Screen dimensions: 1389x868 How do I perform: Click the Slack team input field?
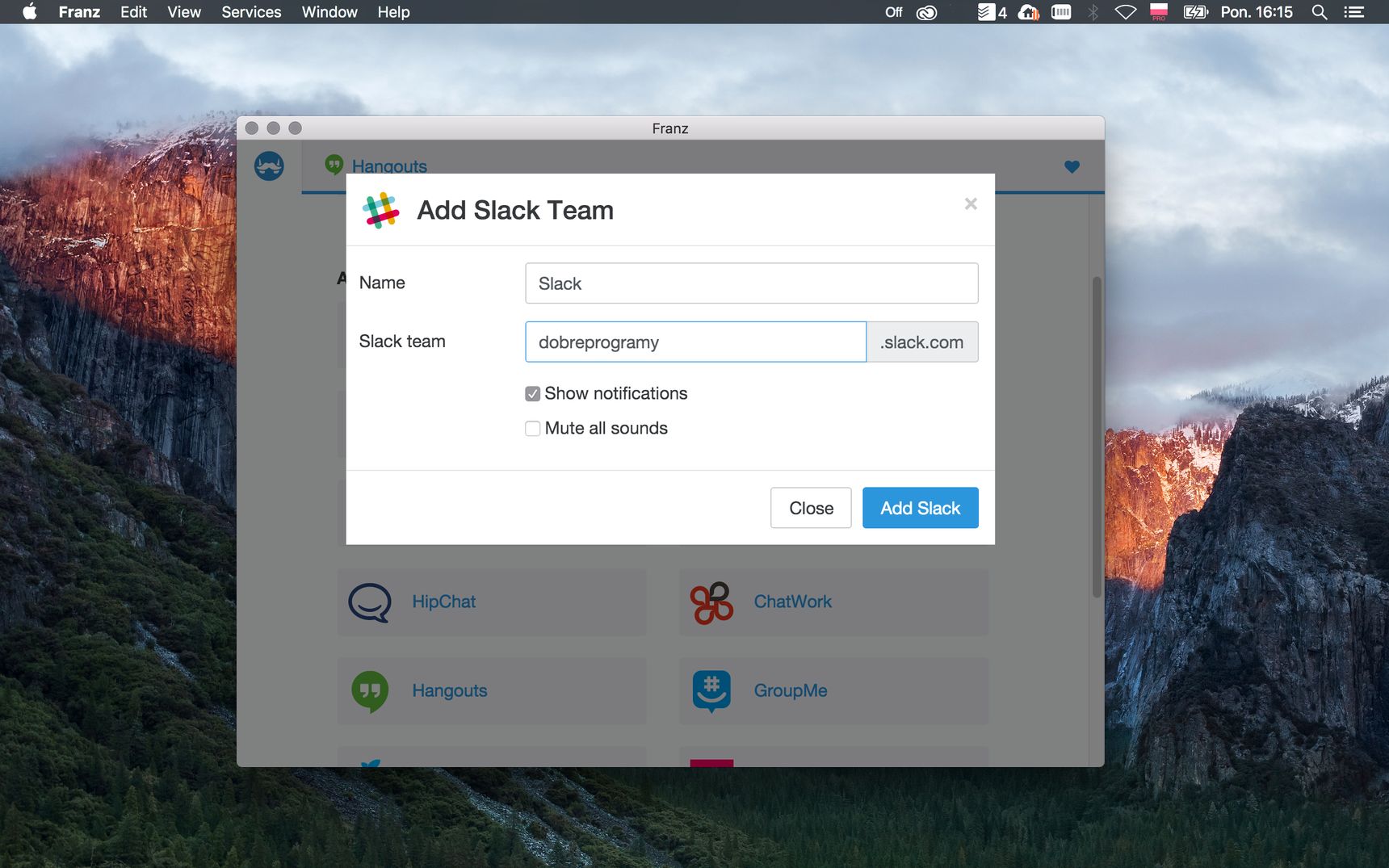[x=696, y=342]
